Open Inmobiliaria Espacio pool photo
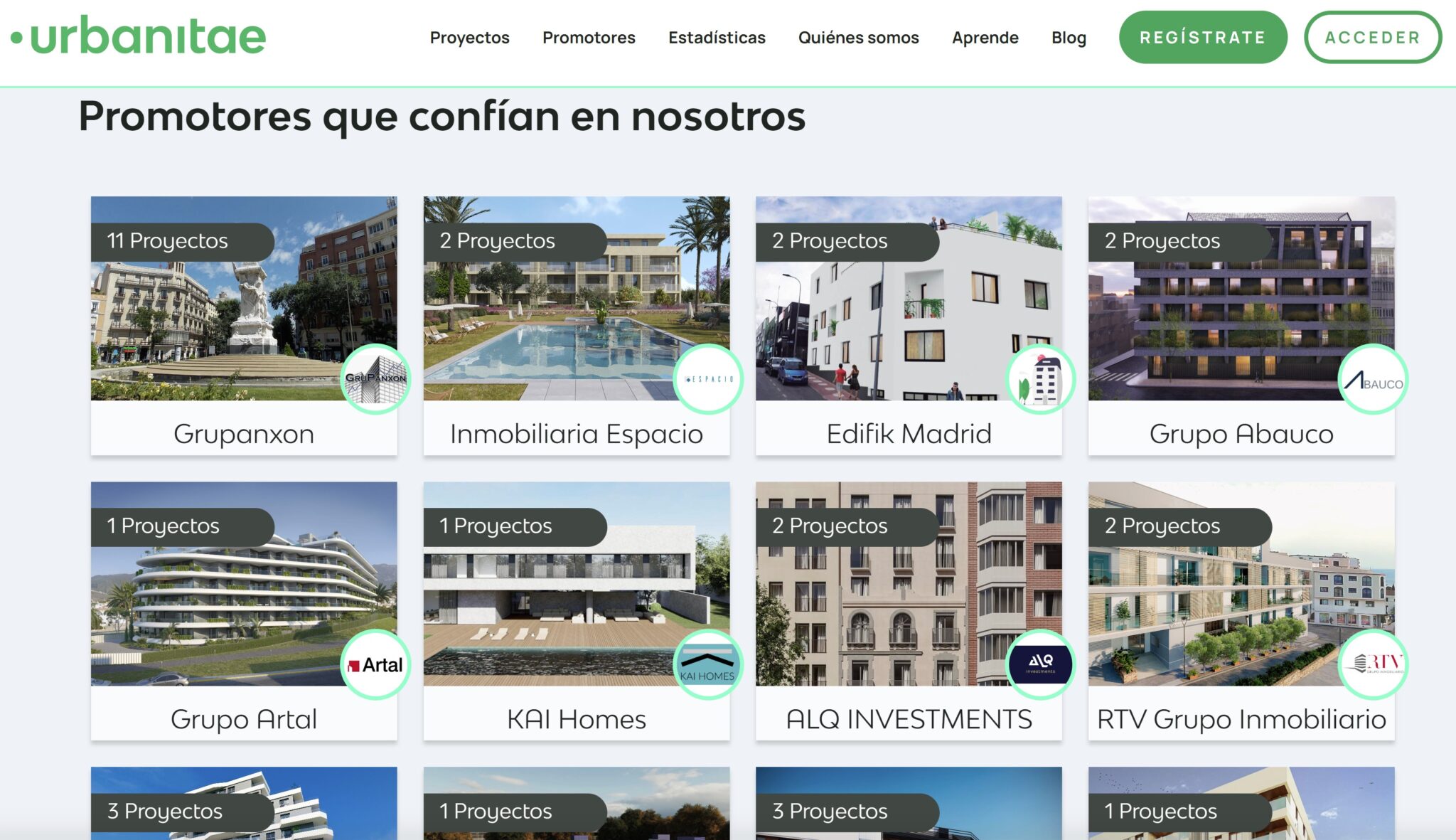This screenshot has height=840, width=1456. tap(577, 299)
